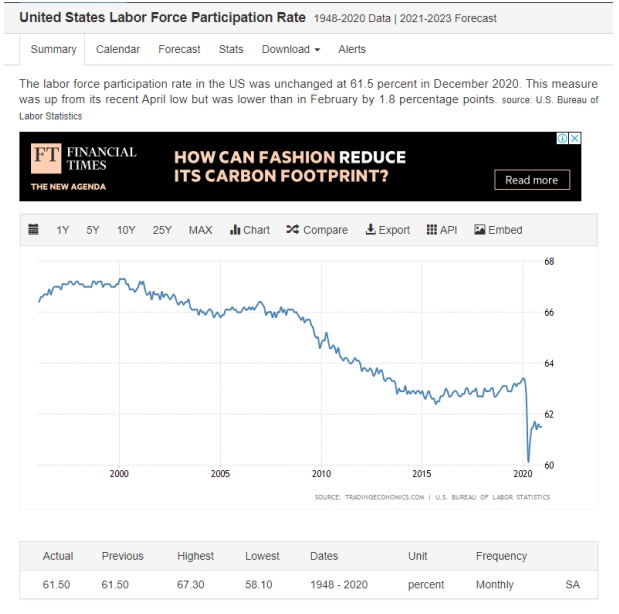
Task: Export the chart data
Action: [387, 230]
